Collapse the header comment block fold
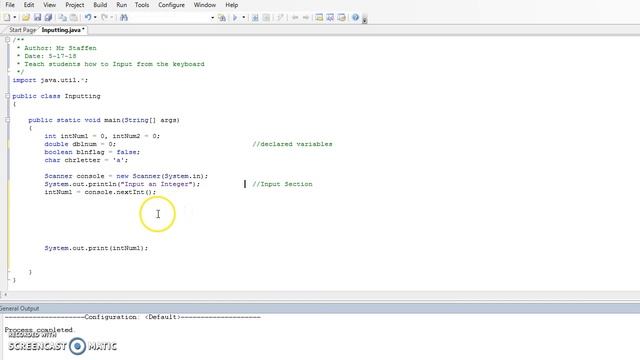640x360 pixels. click(7, 40)
